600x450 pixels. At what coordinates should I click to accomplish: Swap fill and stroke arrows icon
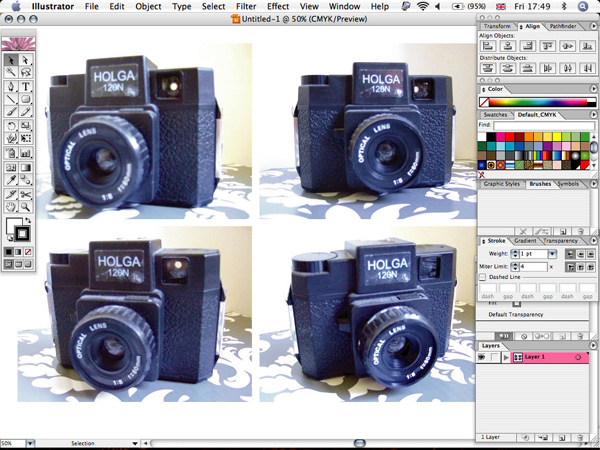(28, 220)
